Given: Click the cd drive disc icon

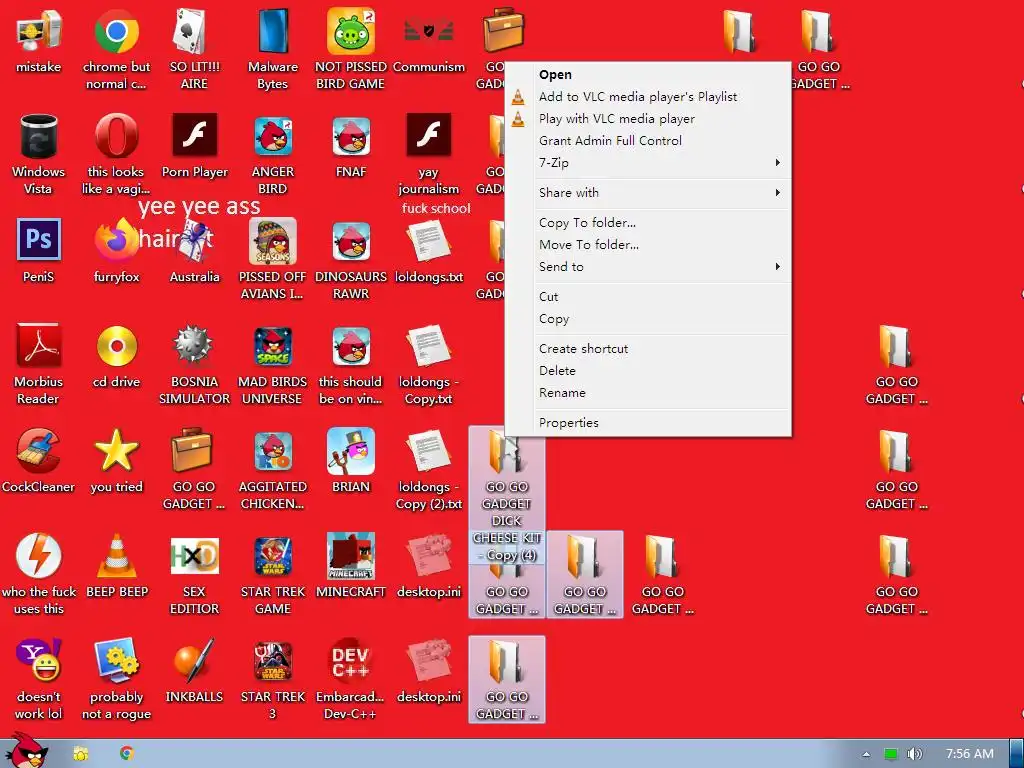Looking at the screenshot, I should [116, 355].
